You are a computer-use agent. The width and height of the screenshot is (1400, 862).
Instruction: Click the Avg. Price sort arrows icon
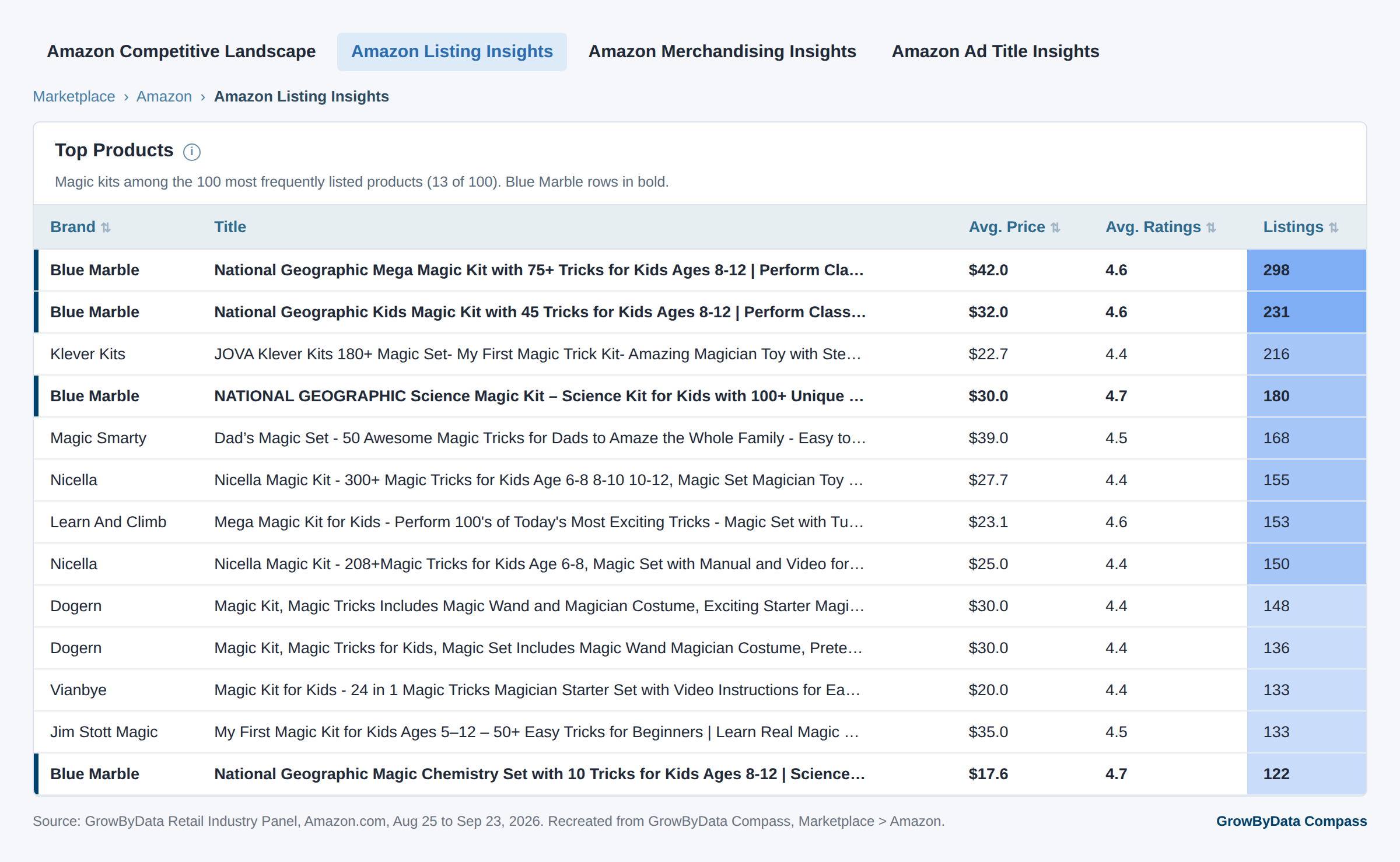tap(1055, 227)
